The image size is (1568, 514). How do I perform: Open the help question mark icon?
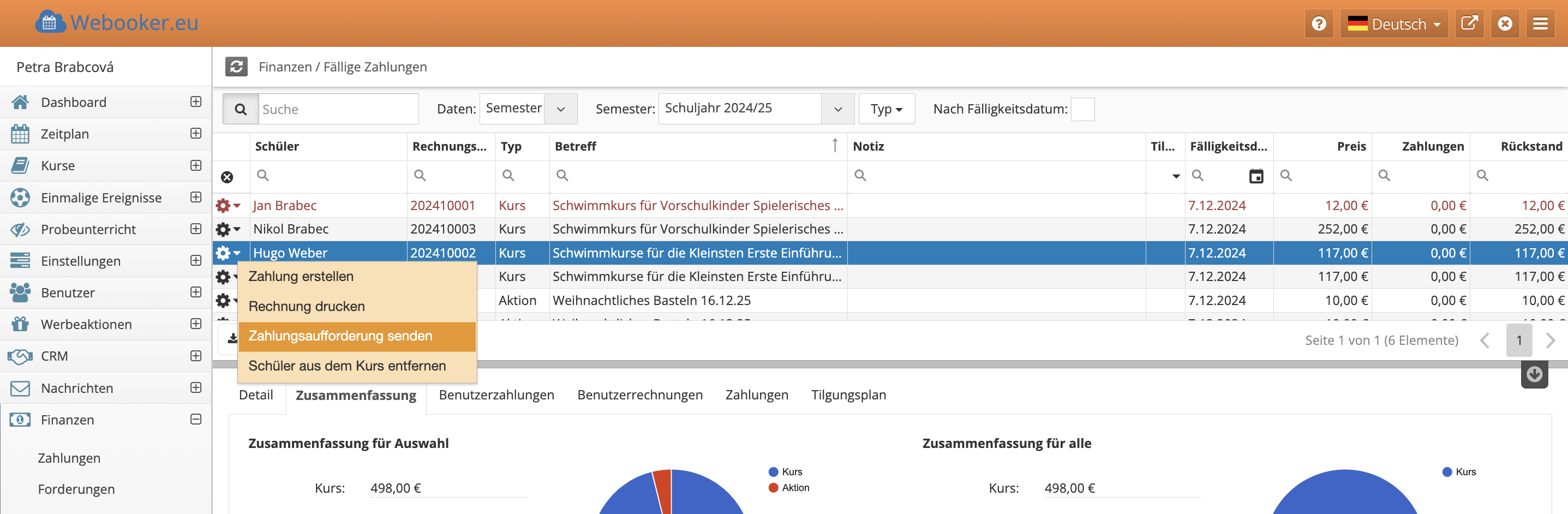coord(1319,24)
